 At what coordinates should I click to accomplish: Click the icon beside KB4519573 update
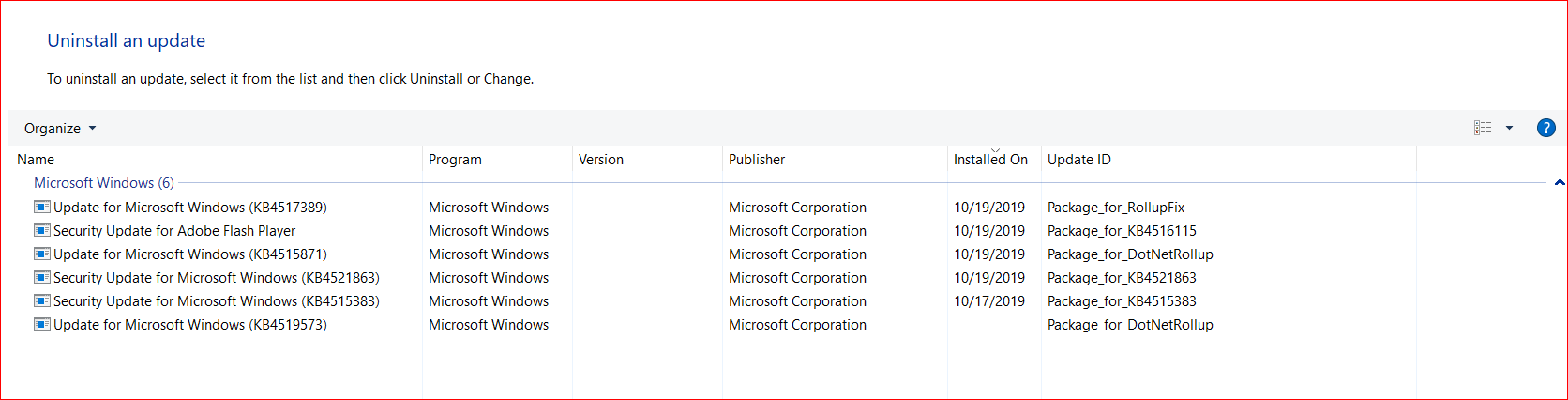[42, 324]
